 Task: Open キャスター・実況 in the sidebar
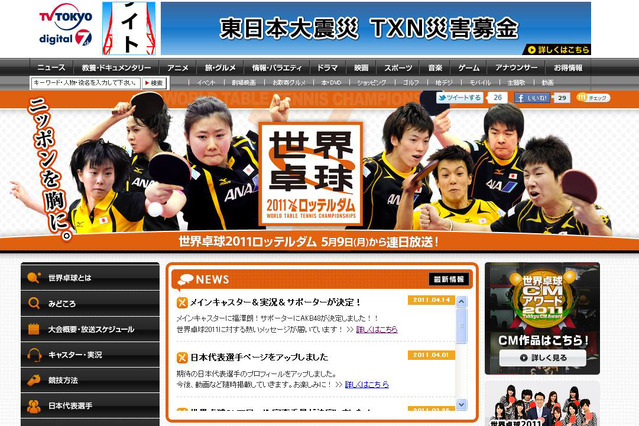point(90,355)
